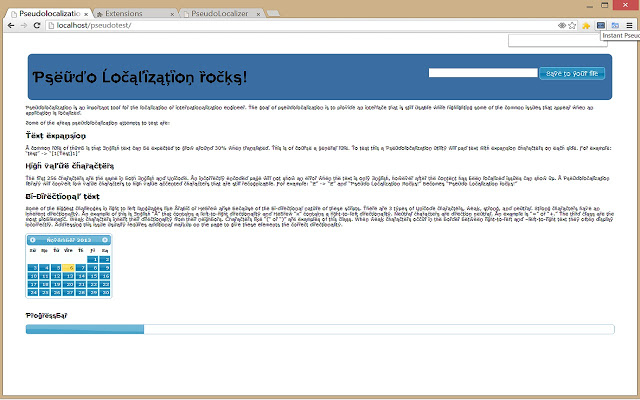The image size is (640, 400).
Task: Click the 'Save to your file' button
Action: 572,73
